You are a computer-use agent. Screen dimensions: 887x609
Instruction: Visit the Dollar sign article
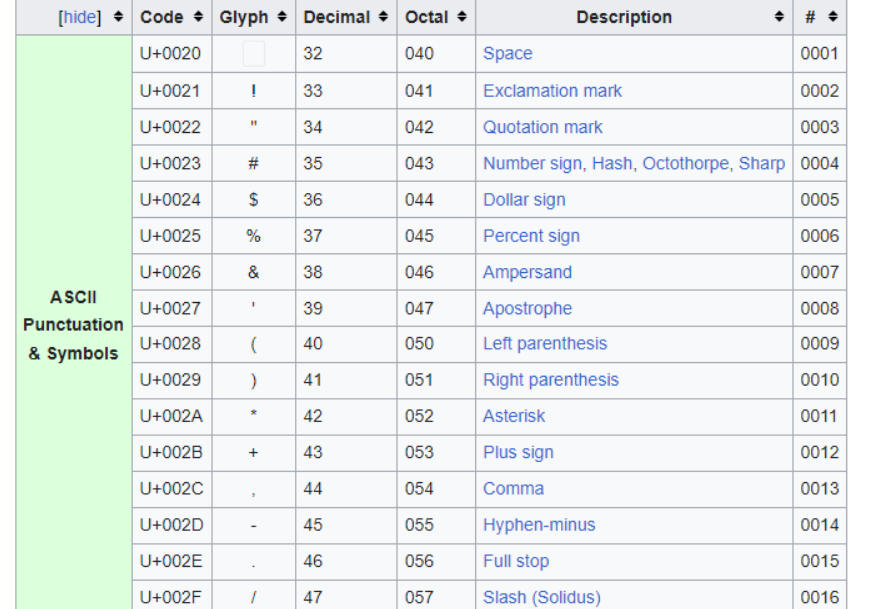524,200
